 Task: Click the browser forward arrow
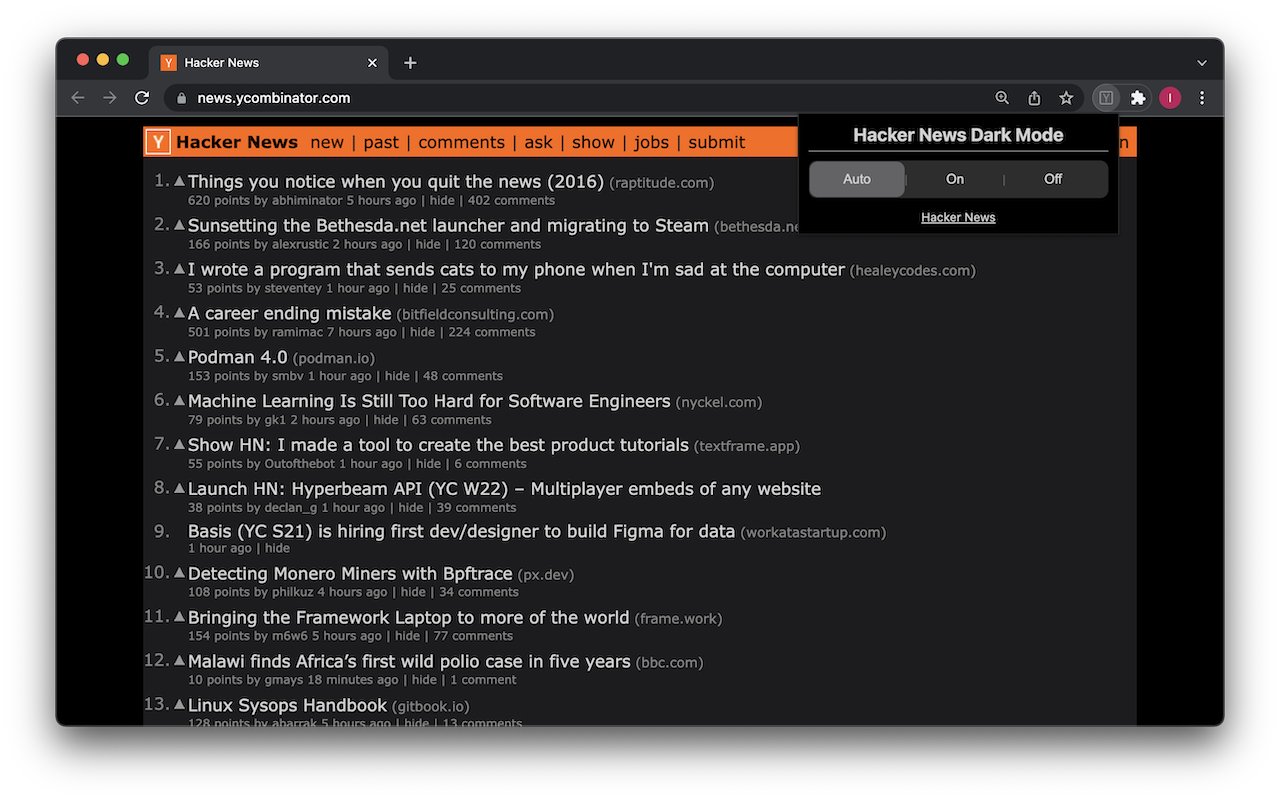(x=110, y=98)
